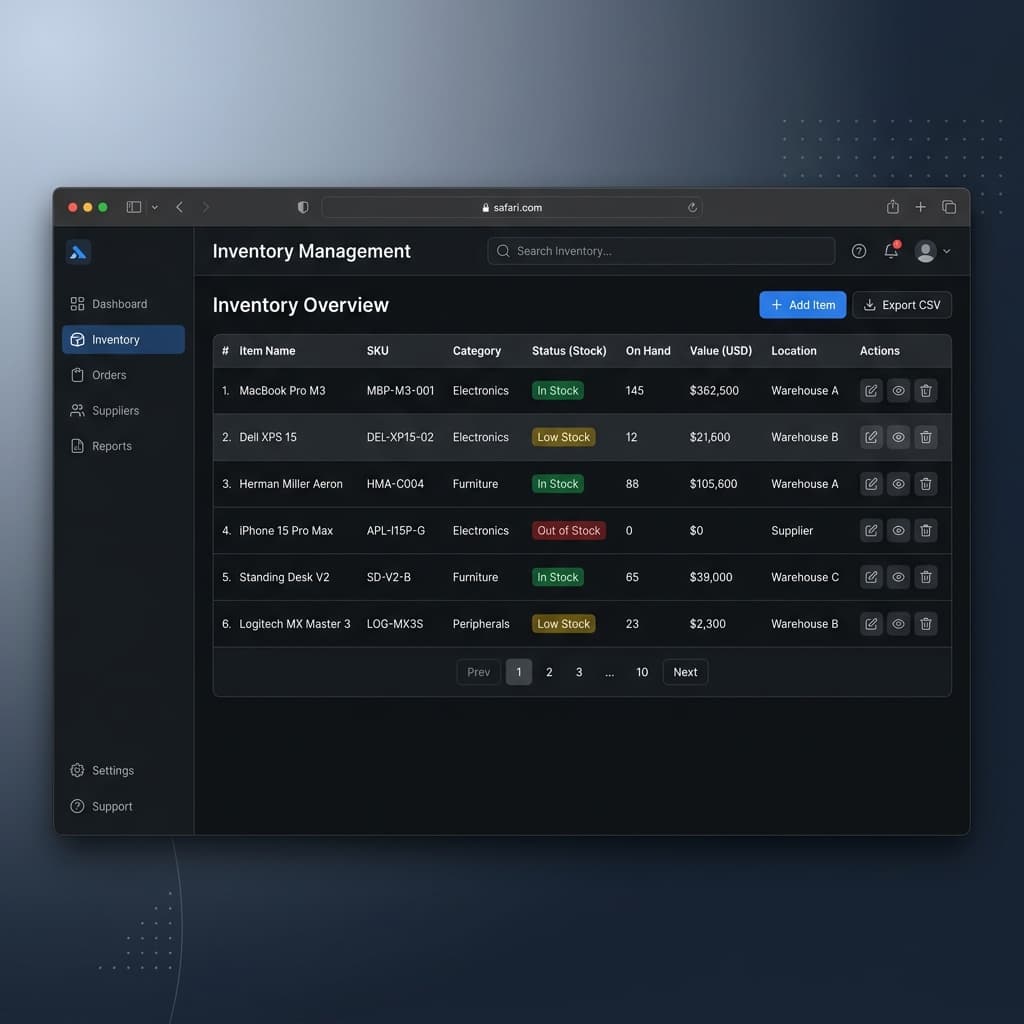
Task: Edit the Herman Miller Aeron row
Action: coord(871,484)
